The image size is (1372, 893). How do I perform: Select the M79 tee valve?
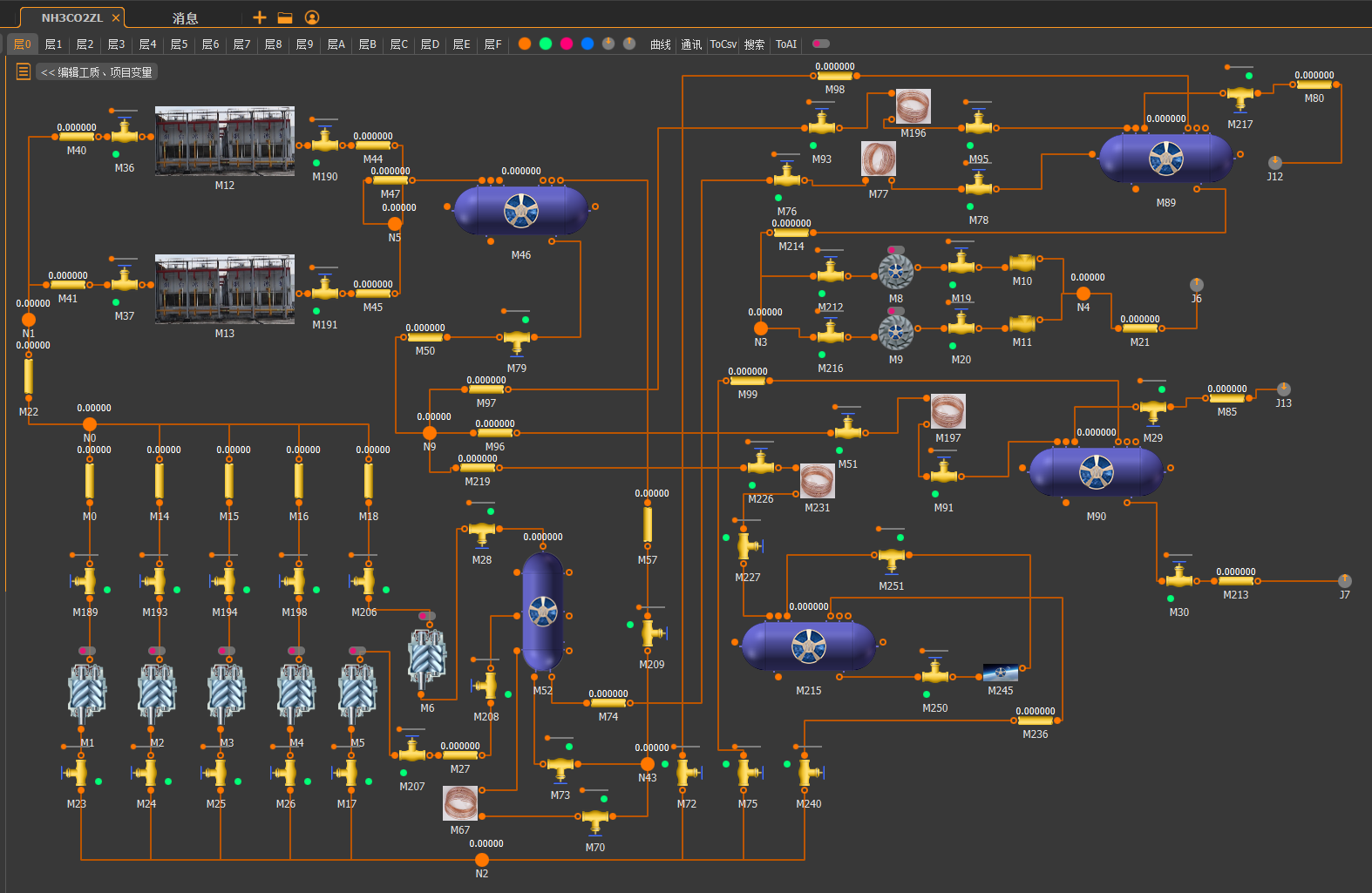[517, 340]
